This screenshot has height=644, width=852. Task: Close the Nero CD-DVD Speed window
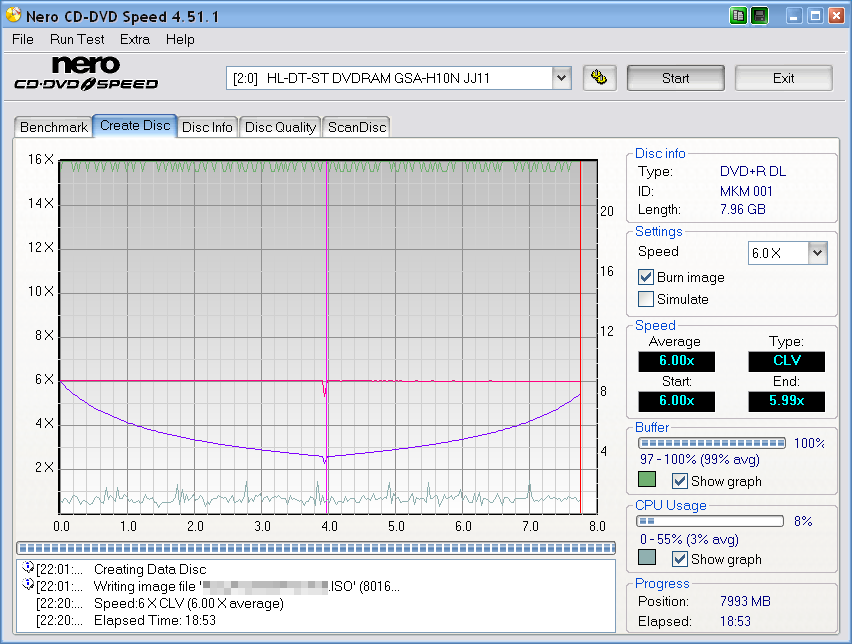tap(836, 16)
